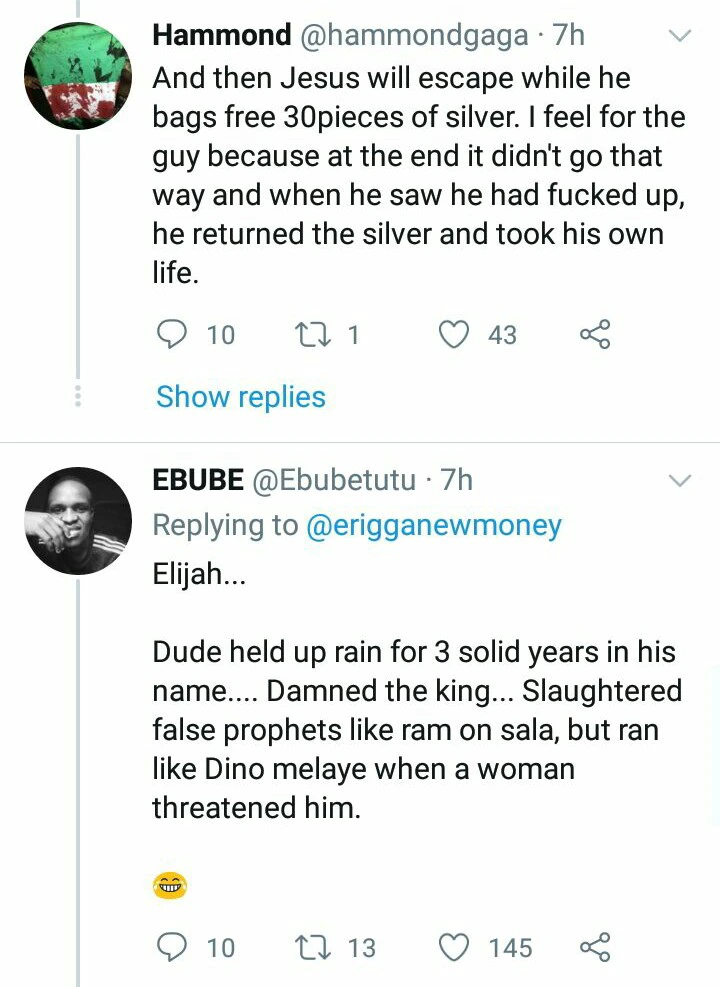Screen dimensions: 720x987
Task: Open EBUBE's tweet options chevron
Action: click(680, 481)
